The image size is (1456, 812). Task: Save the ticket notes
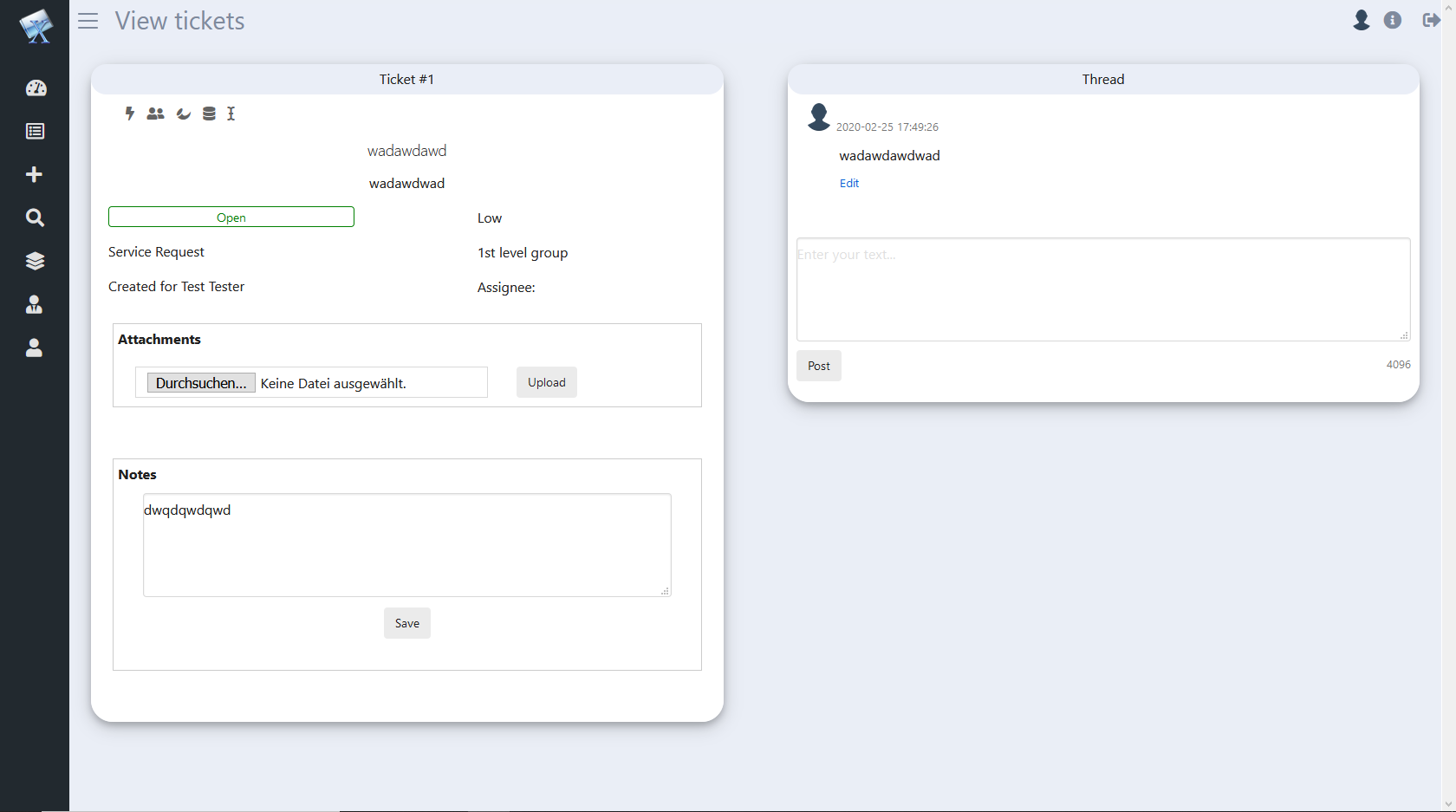pos(407,623)
